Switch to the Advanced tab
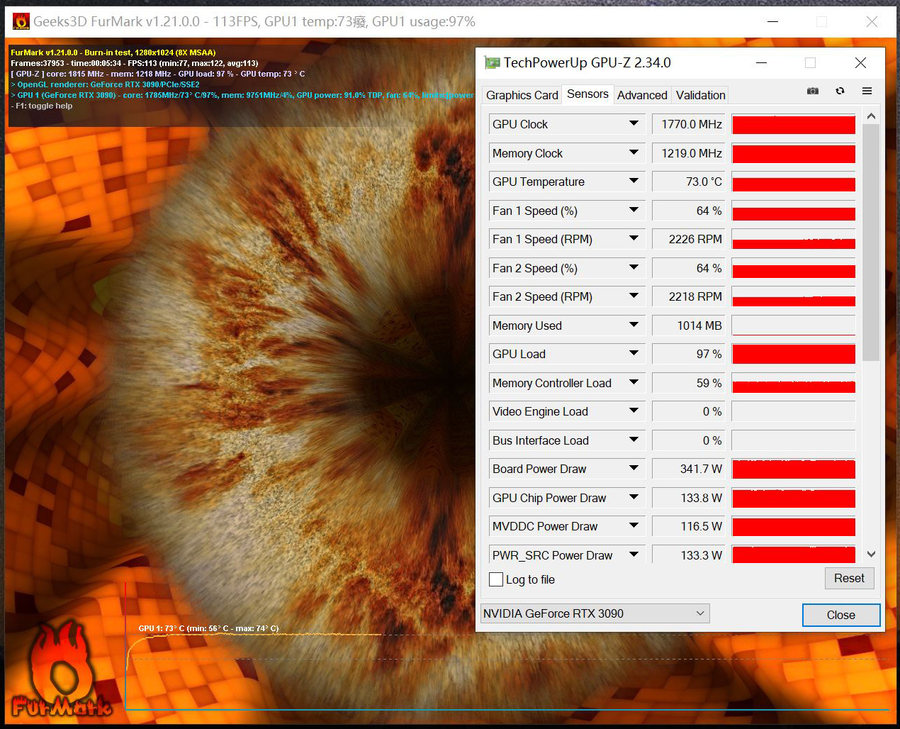Image resolution: width=900 pixels, height=729 pixels. (x=642, y=95)
